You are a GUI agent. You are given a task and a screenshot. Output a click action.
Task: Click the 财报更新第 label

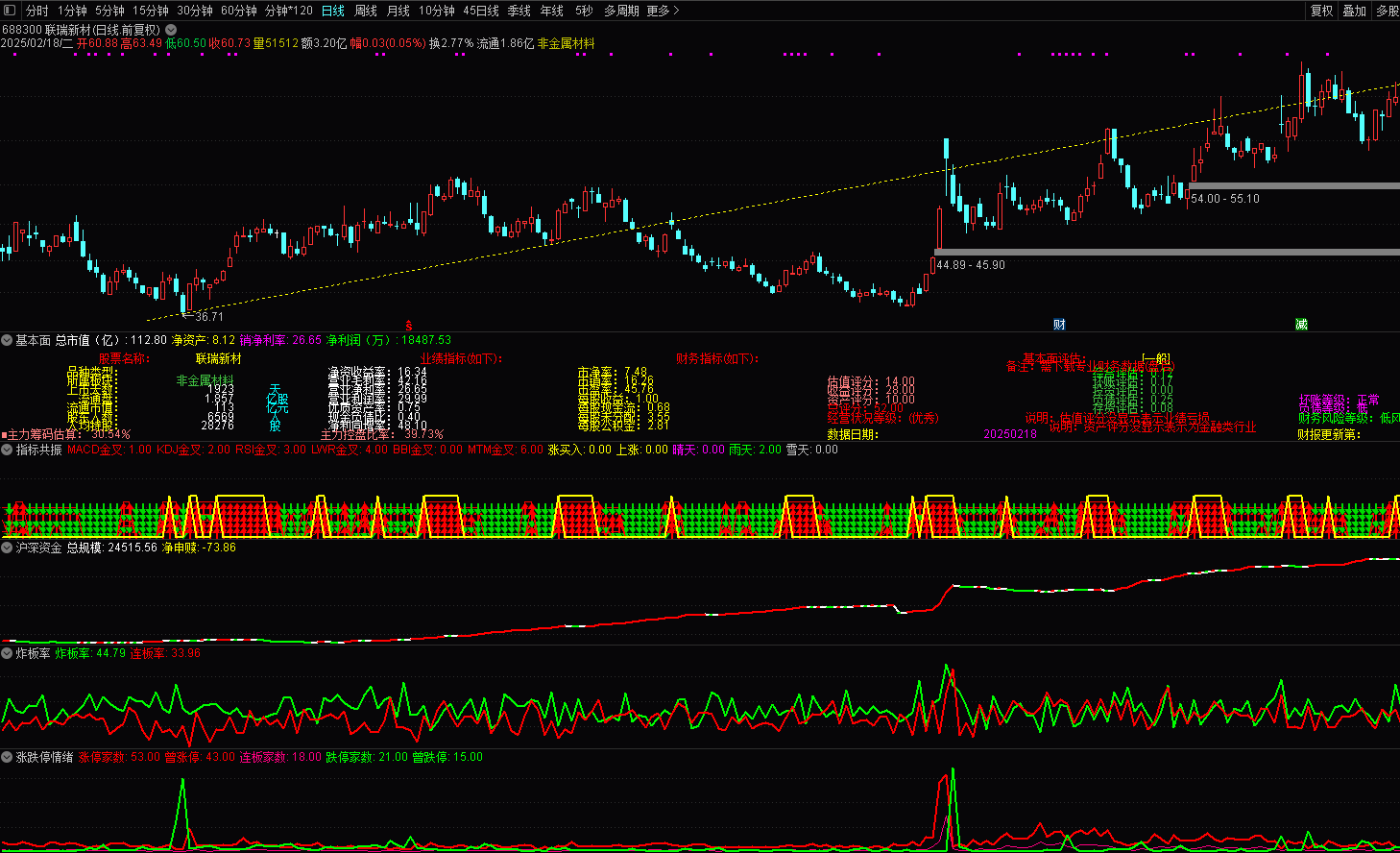tap(1329, 434)
